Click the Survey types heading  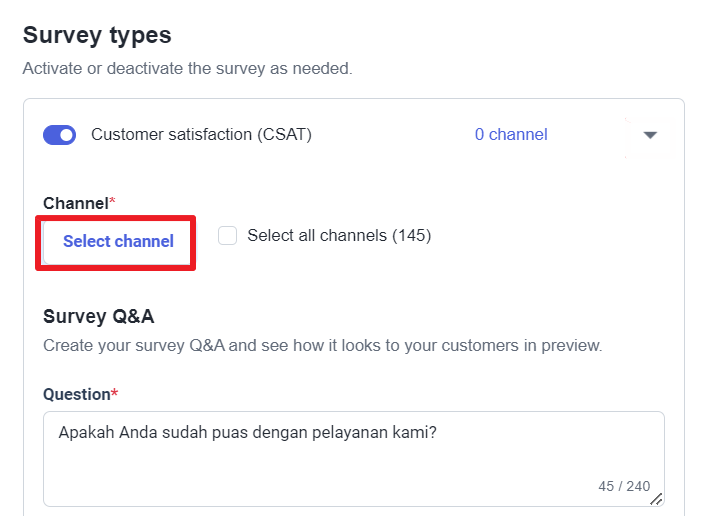97,35
